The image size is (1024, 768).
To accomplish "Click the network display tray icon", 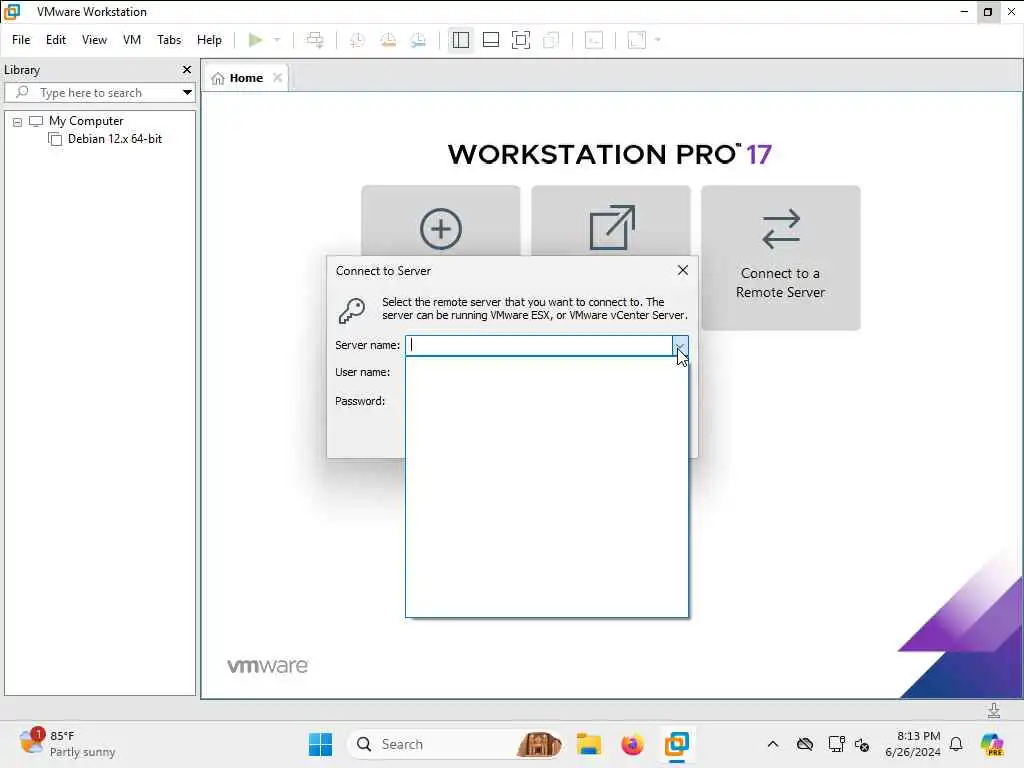I will pos(836,744).
